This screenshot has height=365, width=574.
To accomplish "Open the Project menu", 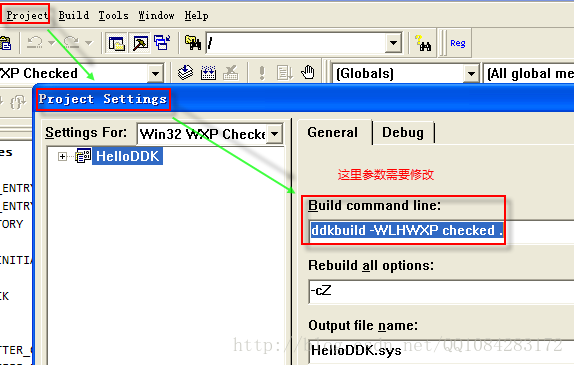I will click(x=27, y=15).
